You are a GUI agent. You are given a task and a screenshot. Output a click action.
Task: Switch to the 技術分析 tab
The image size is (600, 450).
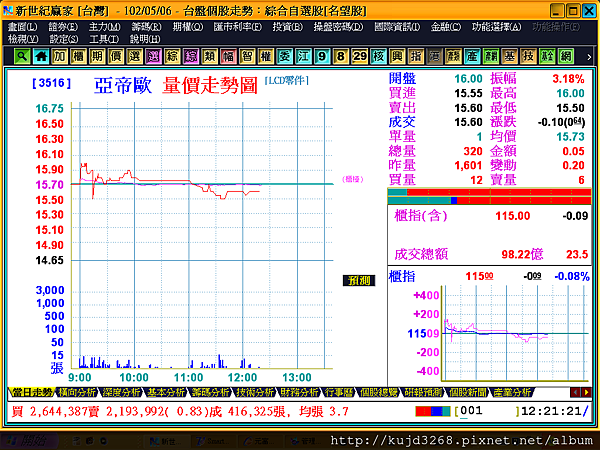pyautogui.click(x=255, y=392)
